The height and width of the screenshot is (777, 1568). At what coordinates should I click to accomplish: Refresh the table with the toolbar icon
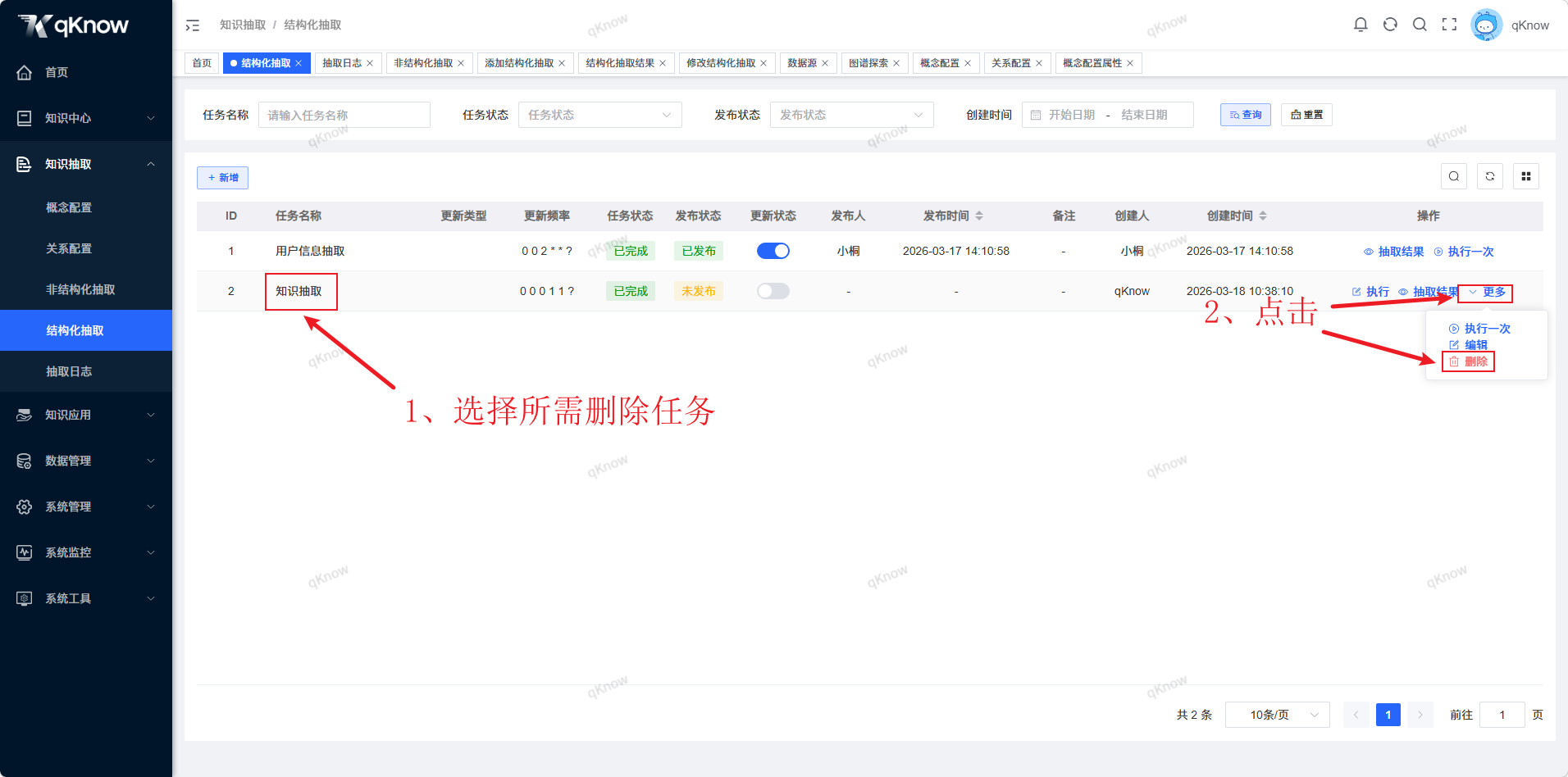(x=1490, y=176)
